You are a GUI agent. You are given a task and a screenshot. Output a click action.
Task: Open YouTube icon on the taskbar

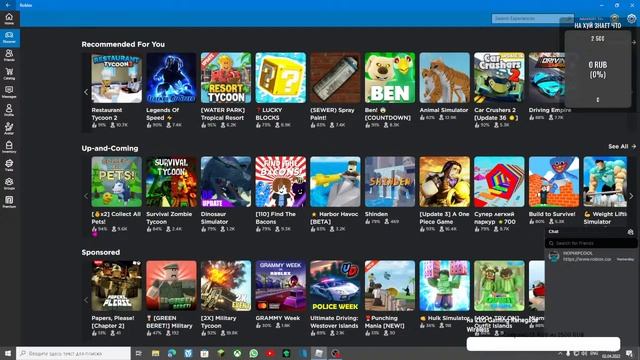(x=270, y=353)
